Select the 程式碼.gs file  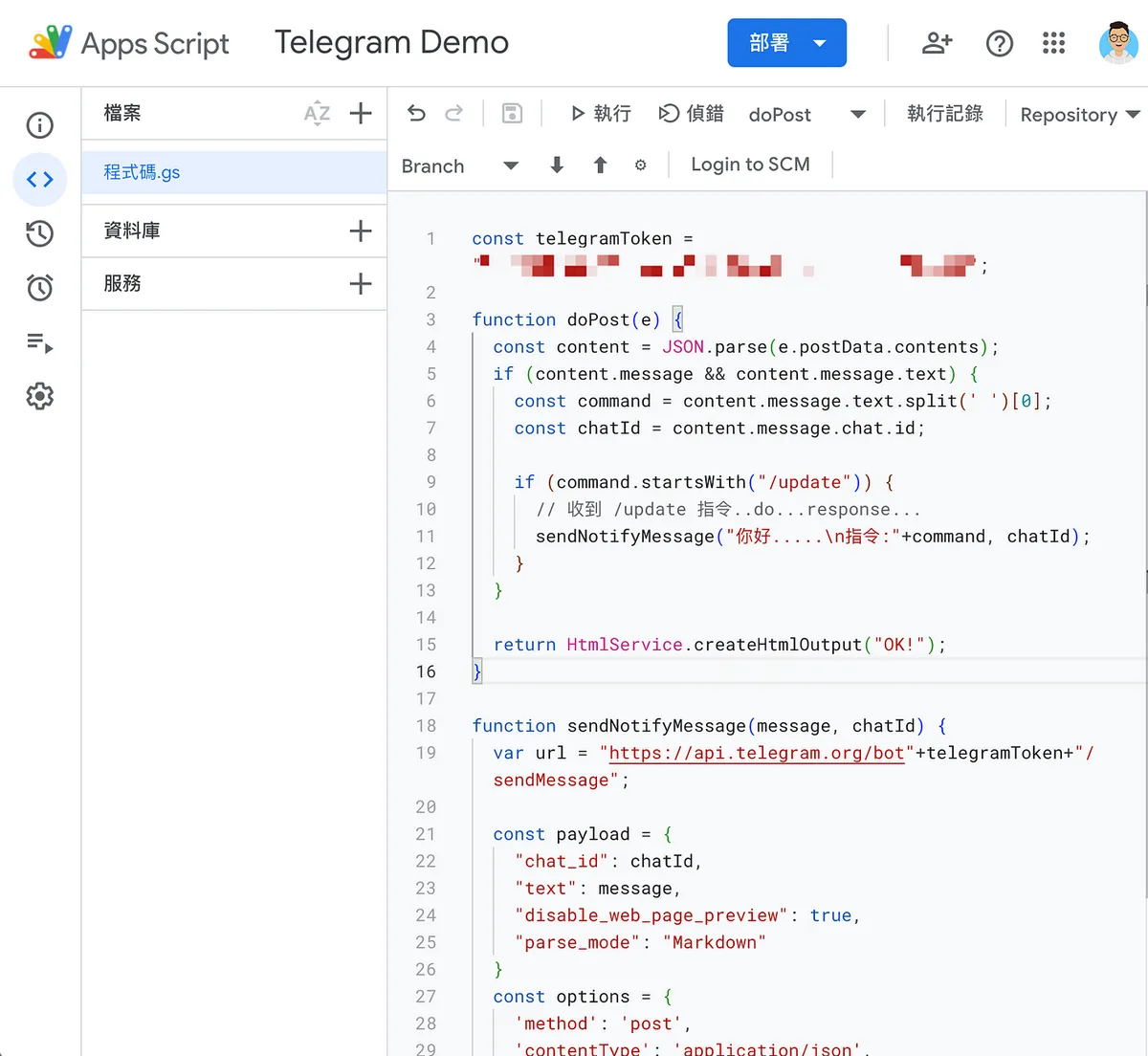click(x=142, y=172)
